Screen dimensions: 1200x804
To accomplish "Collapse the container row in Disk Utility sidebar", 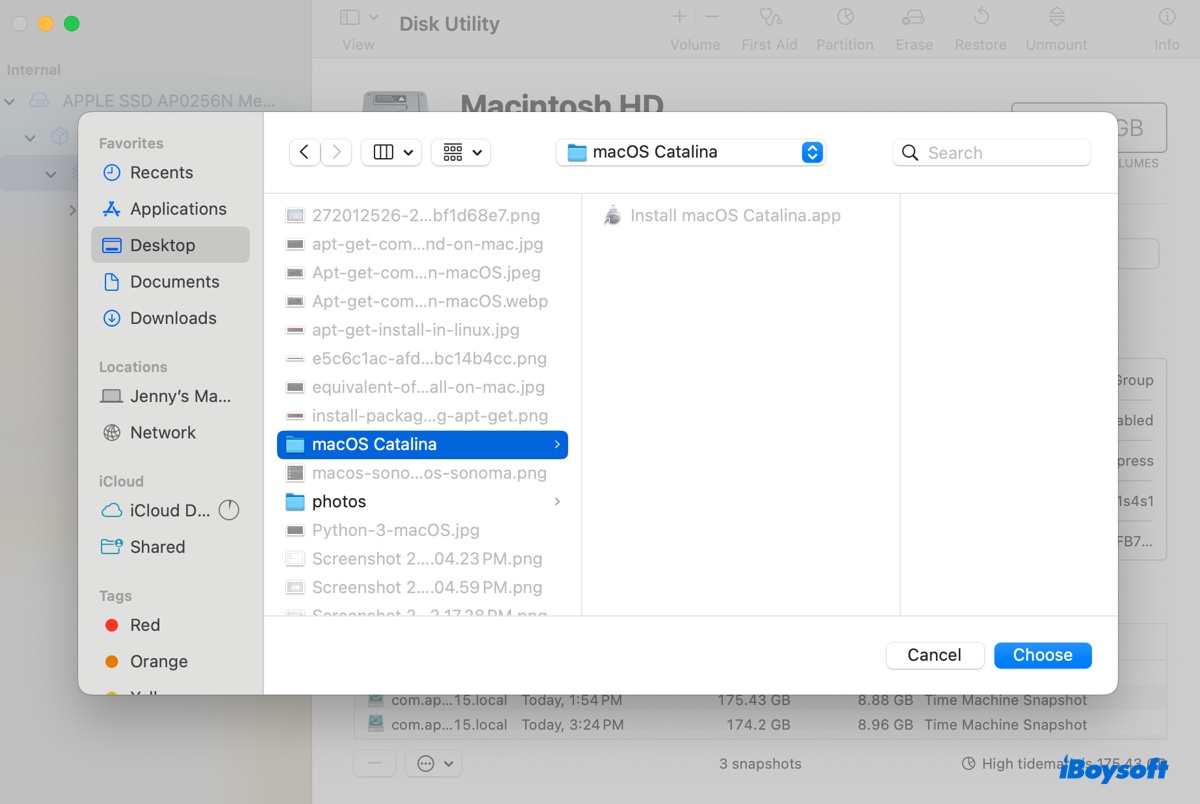I will point(30,137).
